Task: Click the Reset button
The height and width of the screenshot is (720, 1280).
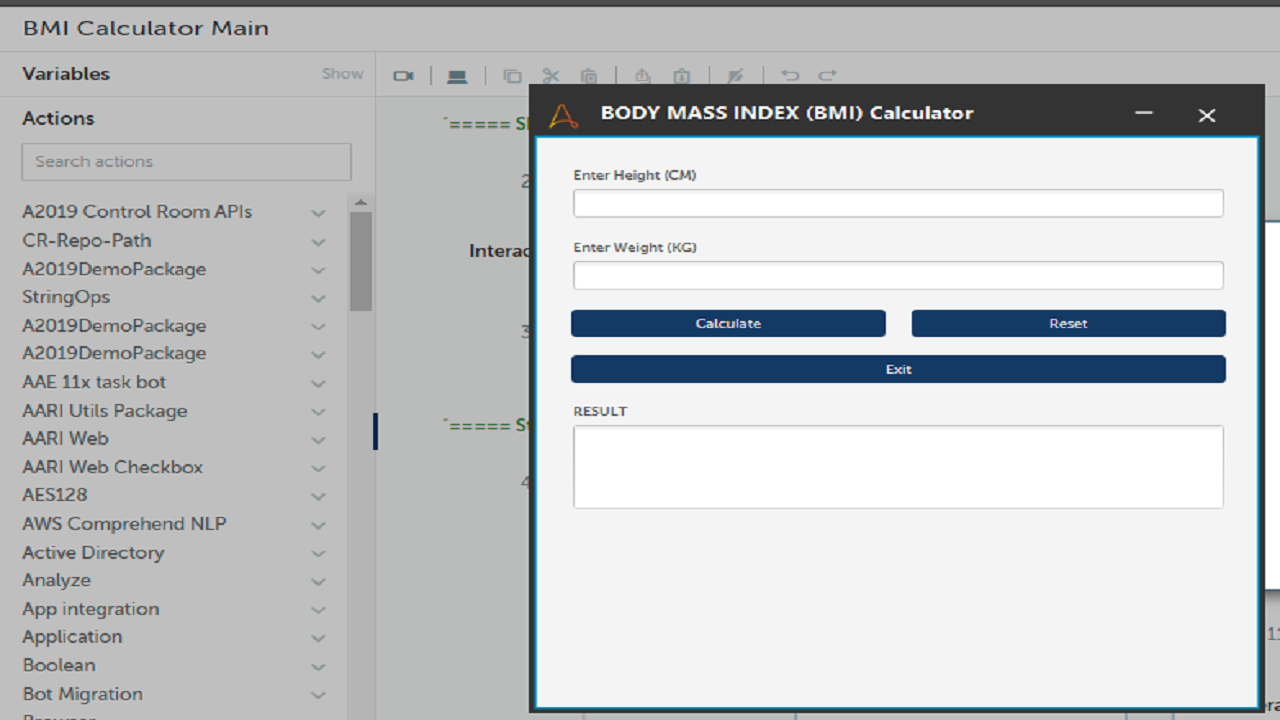Action: point(1068,323)
